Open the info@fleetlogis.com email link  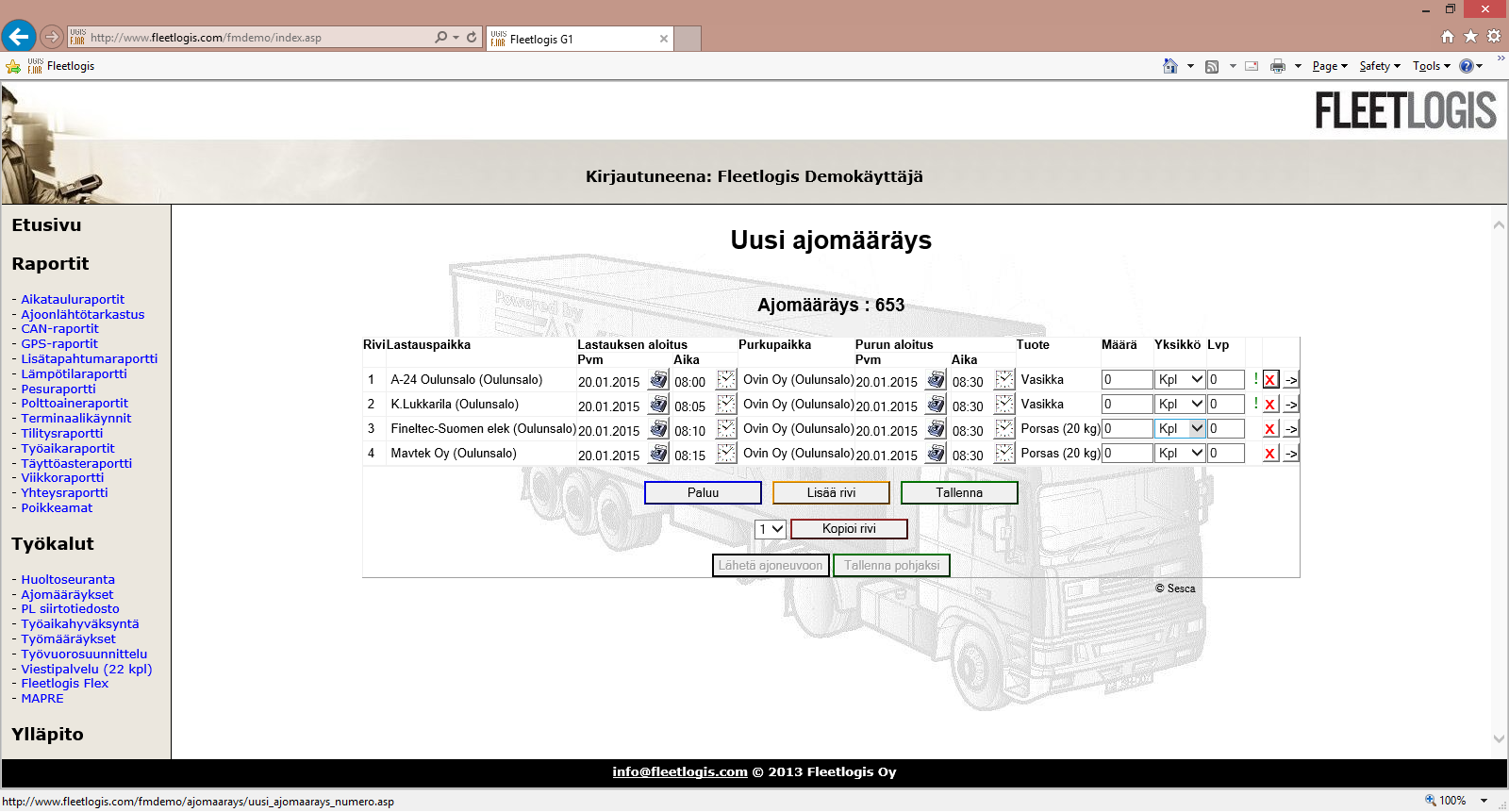pyautogui.click(x=680, y=771)
